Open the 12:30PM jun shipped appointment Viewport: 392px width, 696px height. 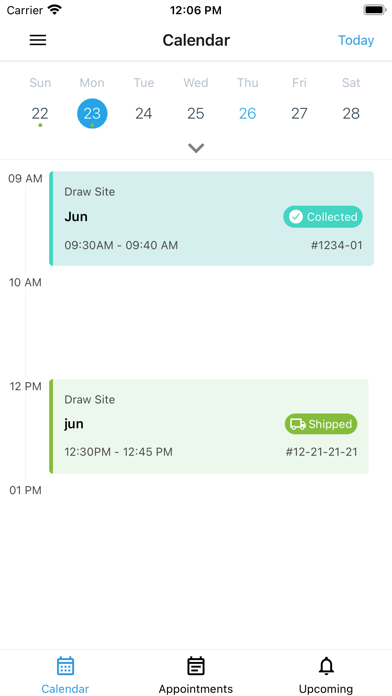coord(209,426)
